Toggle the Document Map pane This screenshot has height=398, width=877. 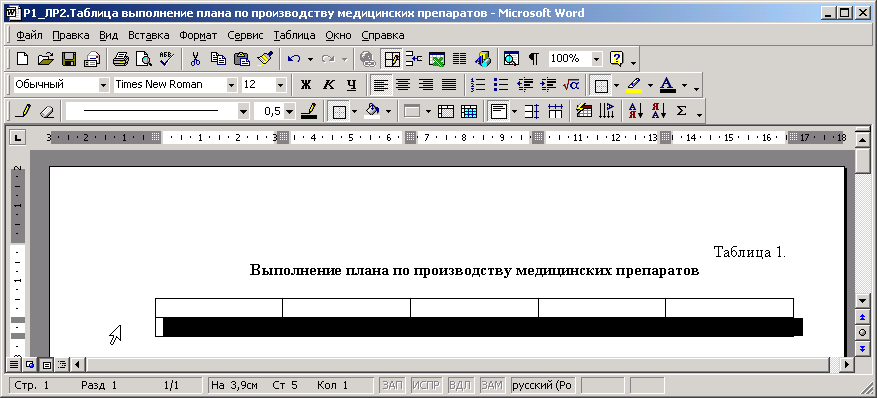(511, 59)
